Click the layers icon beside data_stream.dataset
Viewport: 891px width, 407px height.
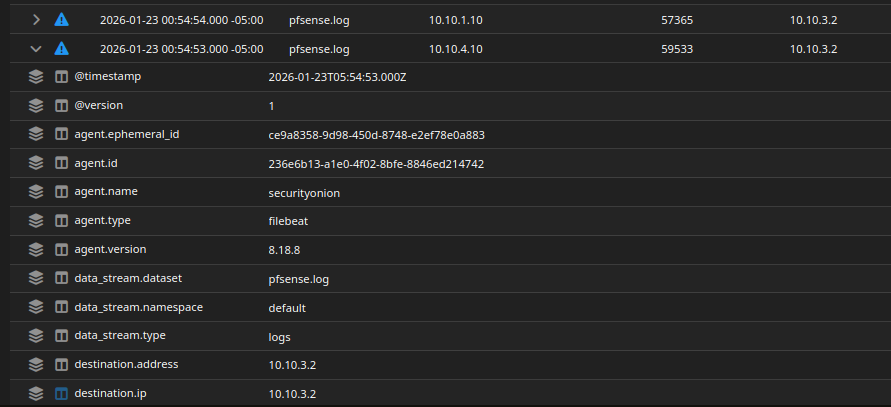[x=36, y=279]
